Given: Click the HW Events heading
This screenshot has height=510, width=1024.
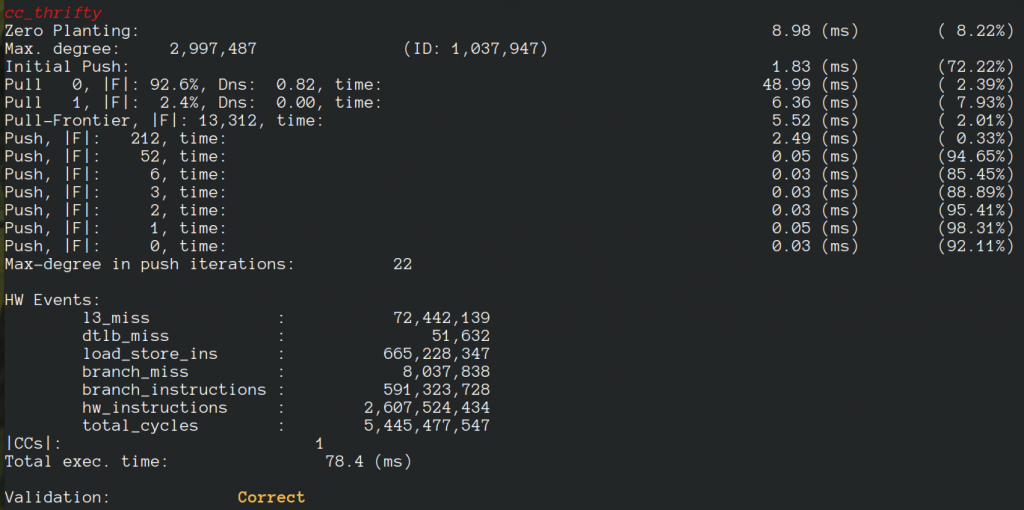Looking at the screenshot, I should click(x=52, y=301).
